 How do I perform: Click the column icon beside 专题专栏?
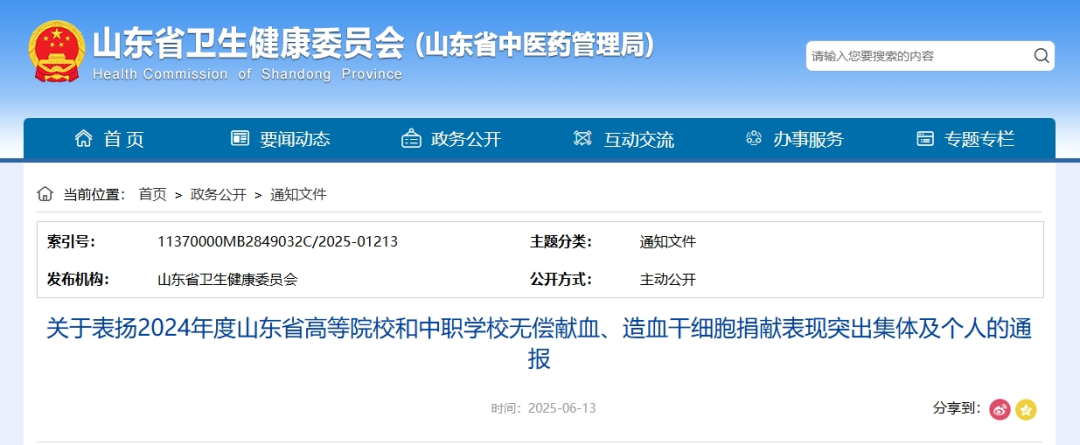tap(925, 138)
